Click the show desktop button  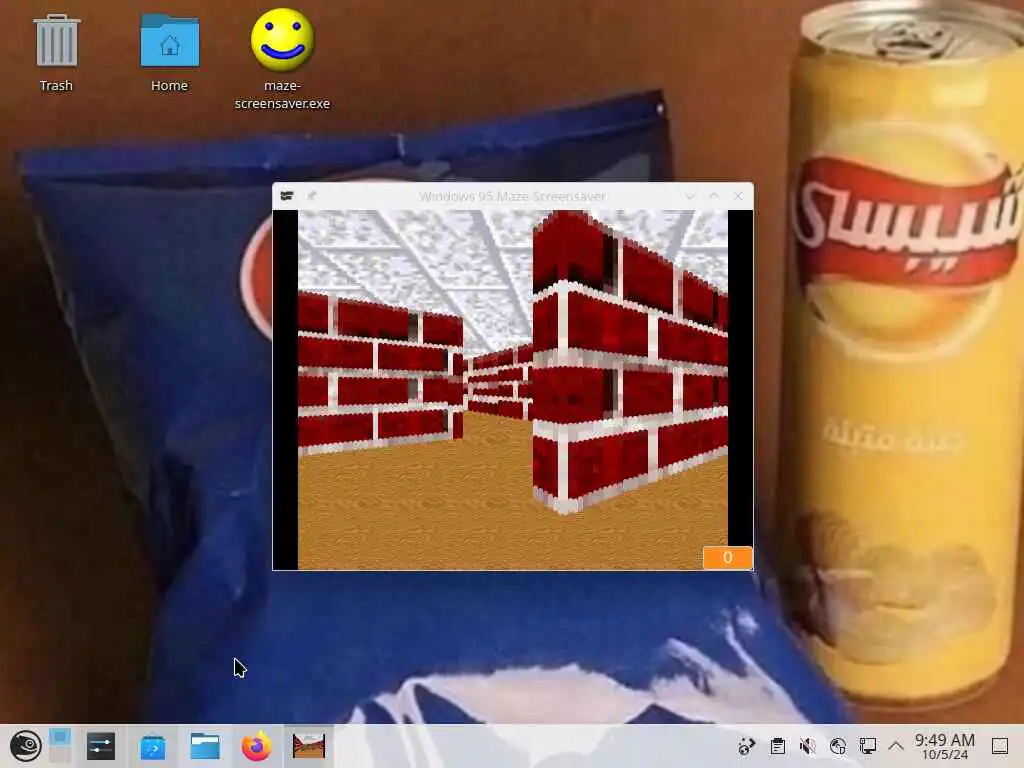[x=1000, y=746]
